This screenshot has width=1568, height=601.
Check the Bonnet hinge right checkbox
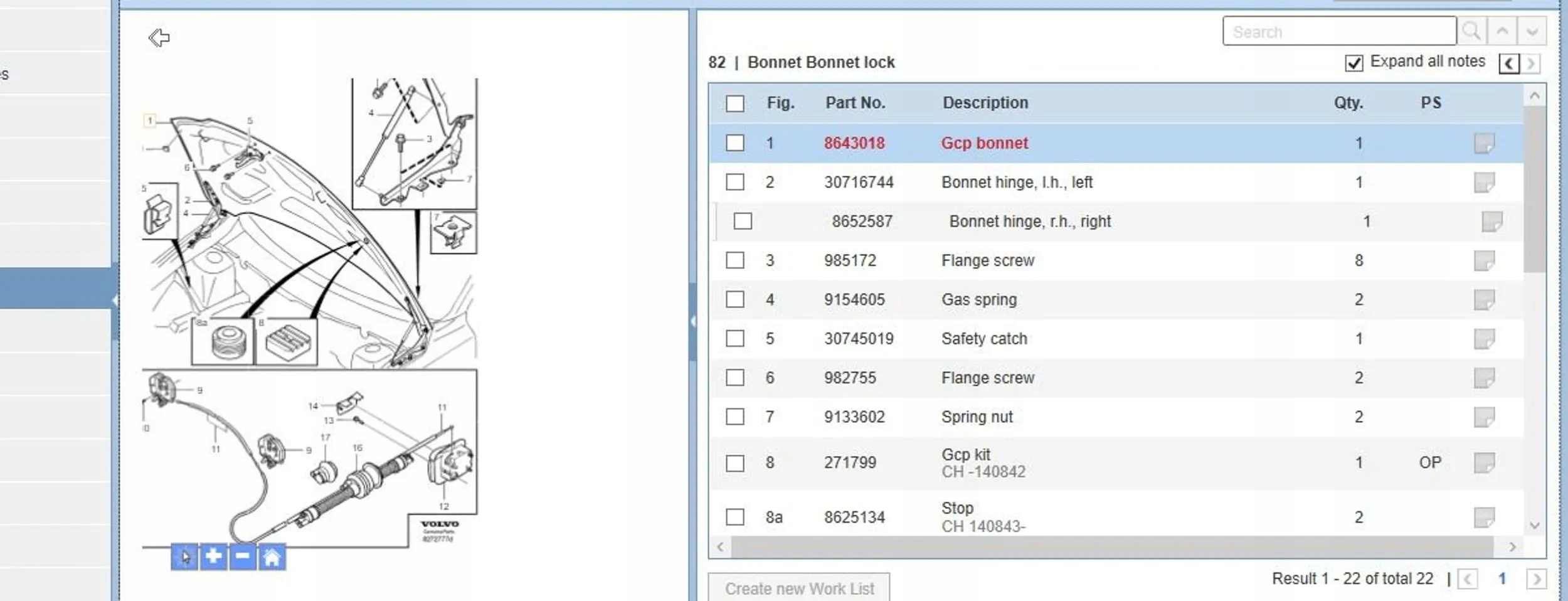[x=743, y=221]
